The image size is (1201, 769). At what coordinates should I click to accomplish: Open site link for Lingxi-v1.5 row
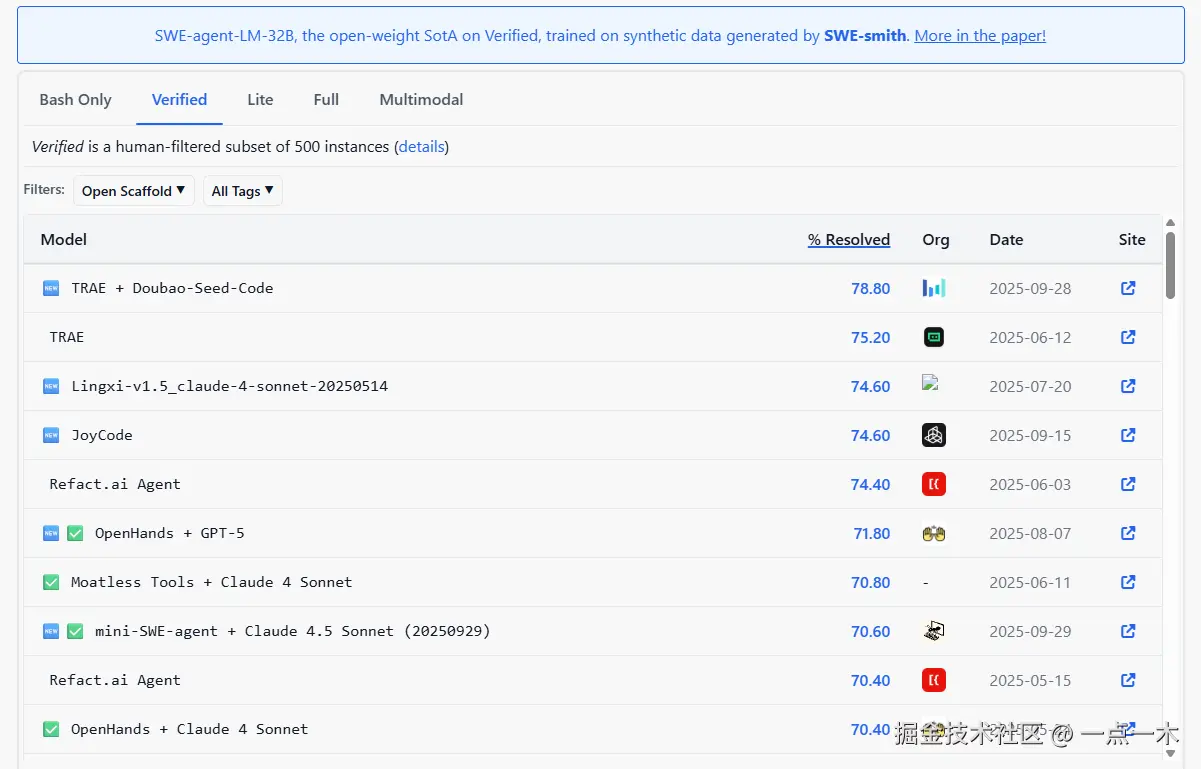[1128, 386]
